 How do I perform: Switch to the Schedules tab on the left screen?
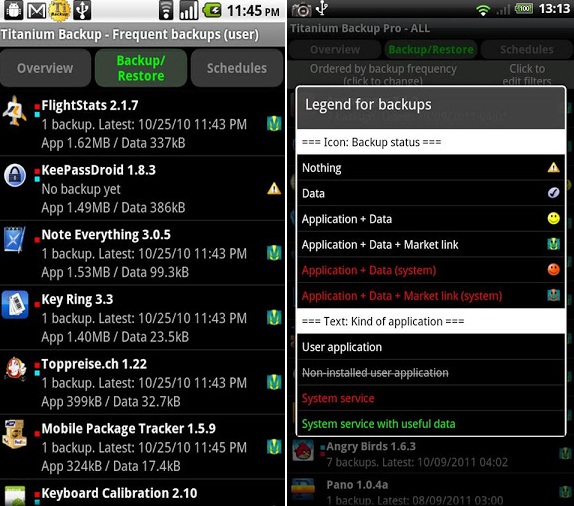pyautogui.click(x=237, y=68)
